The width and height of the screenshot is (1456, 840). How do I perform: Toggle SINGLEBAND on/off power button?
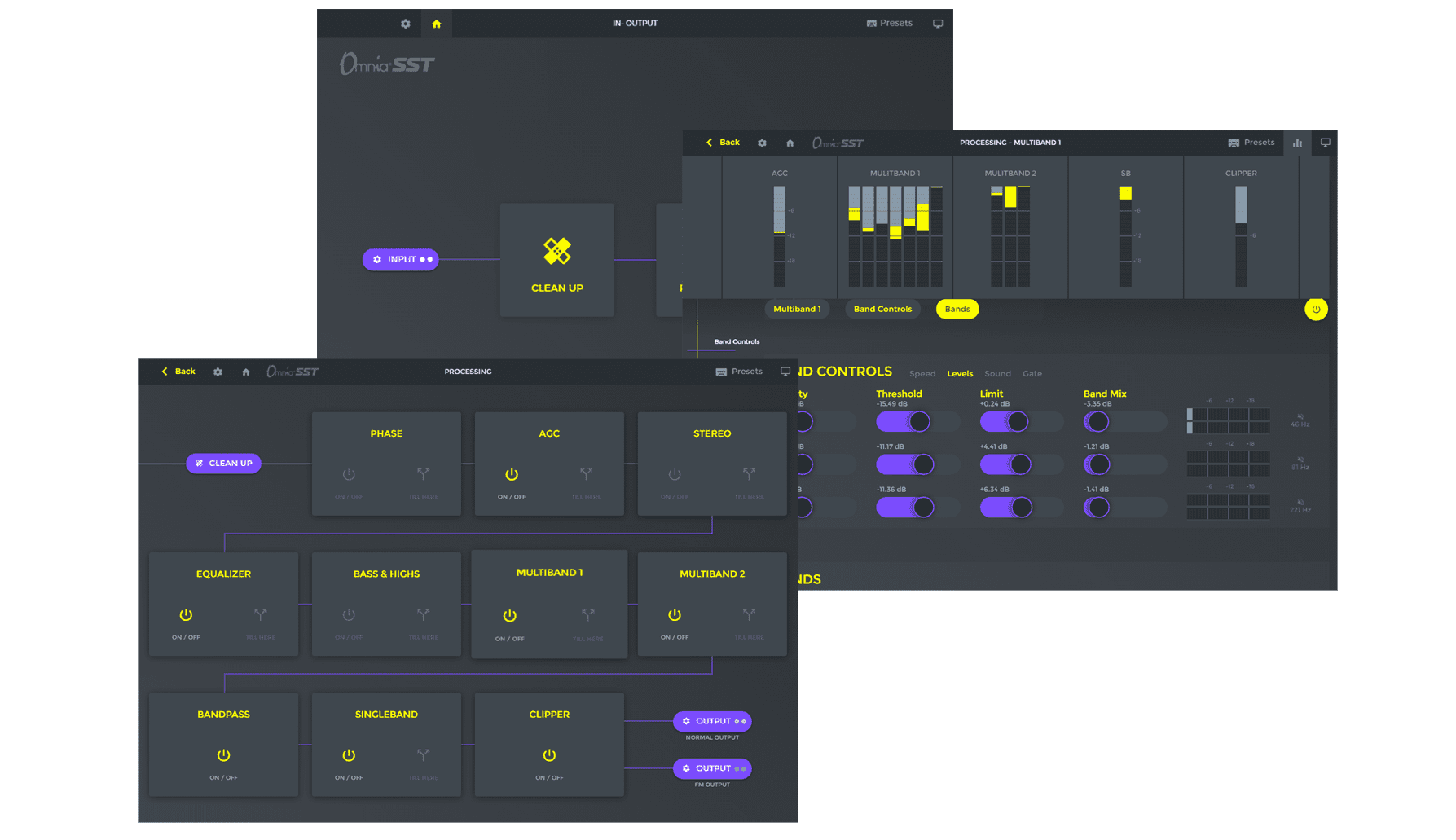click(x=349, y=755)
